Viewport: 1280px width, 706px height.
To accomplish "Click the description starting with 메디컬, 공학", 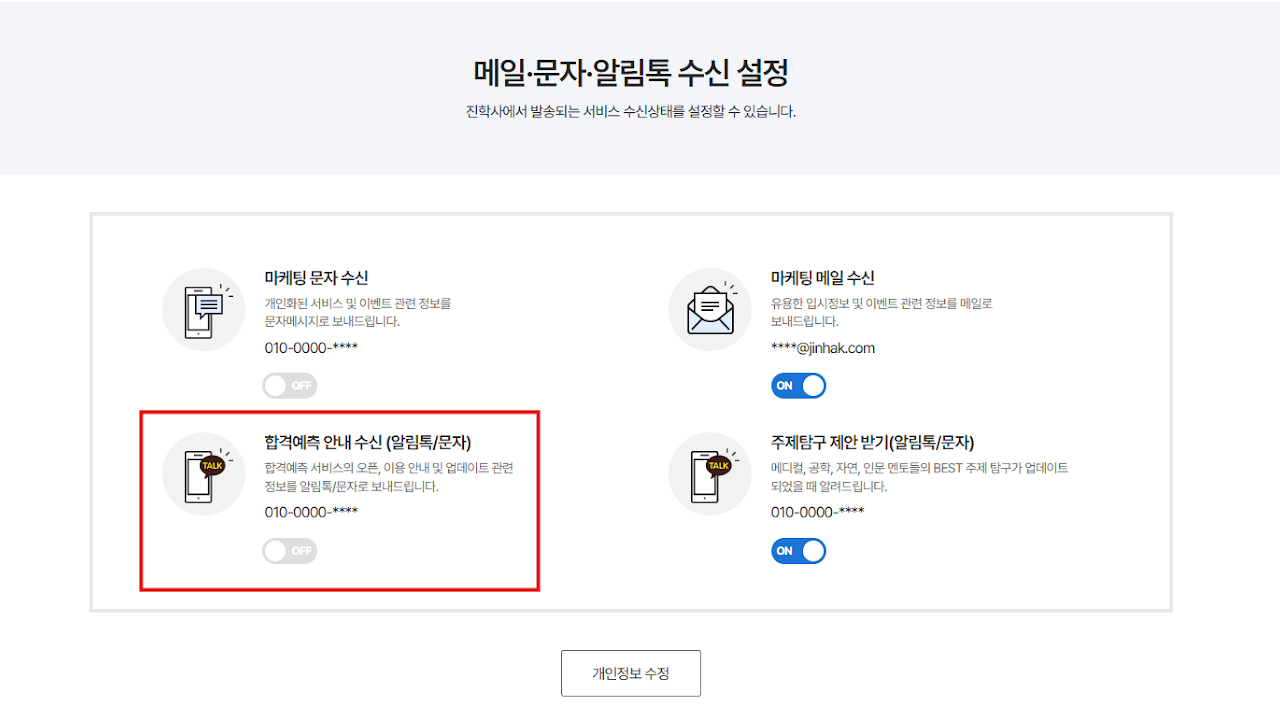I will click(x=919, y=477).
